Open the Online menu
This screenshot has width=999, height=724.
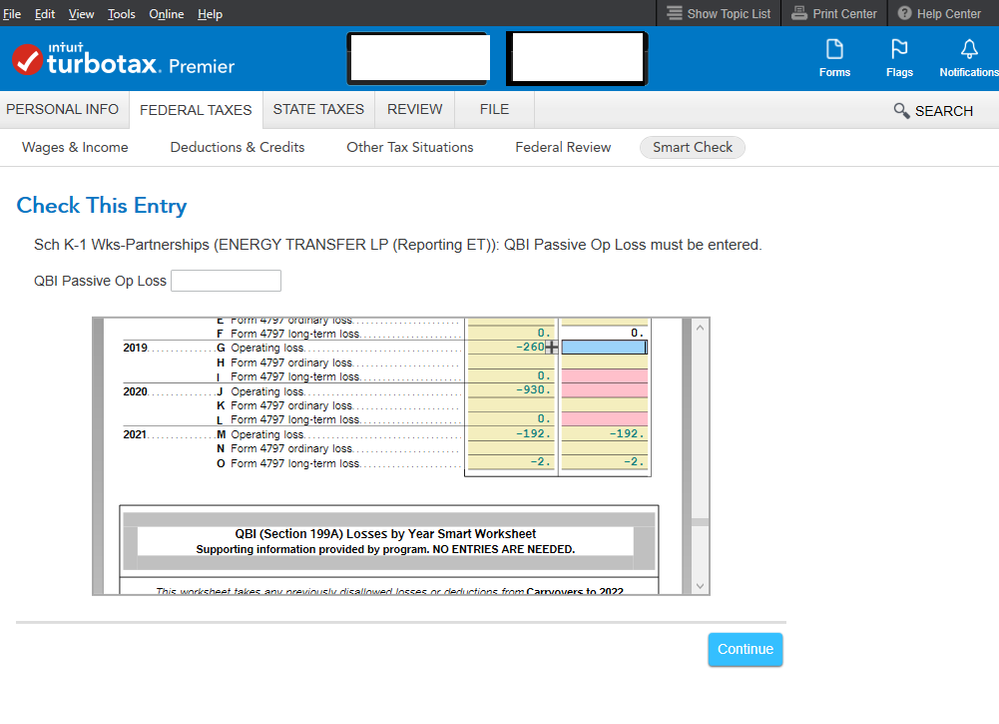point(166,14)
